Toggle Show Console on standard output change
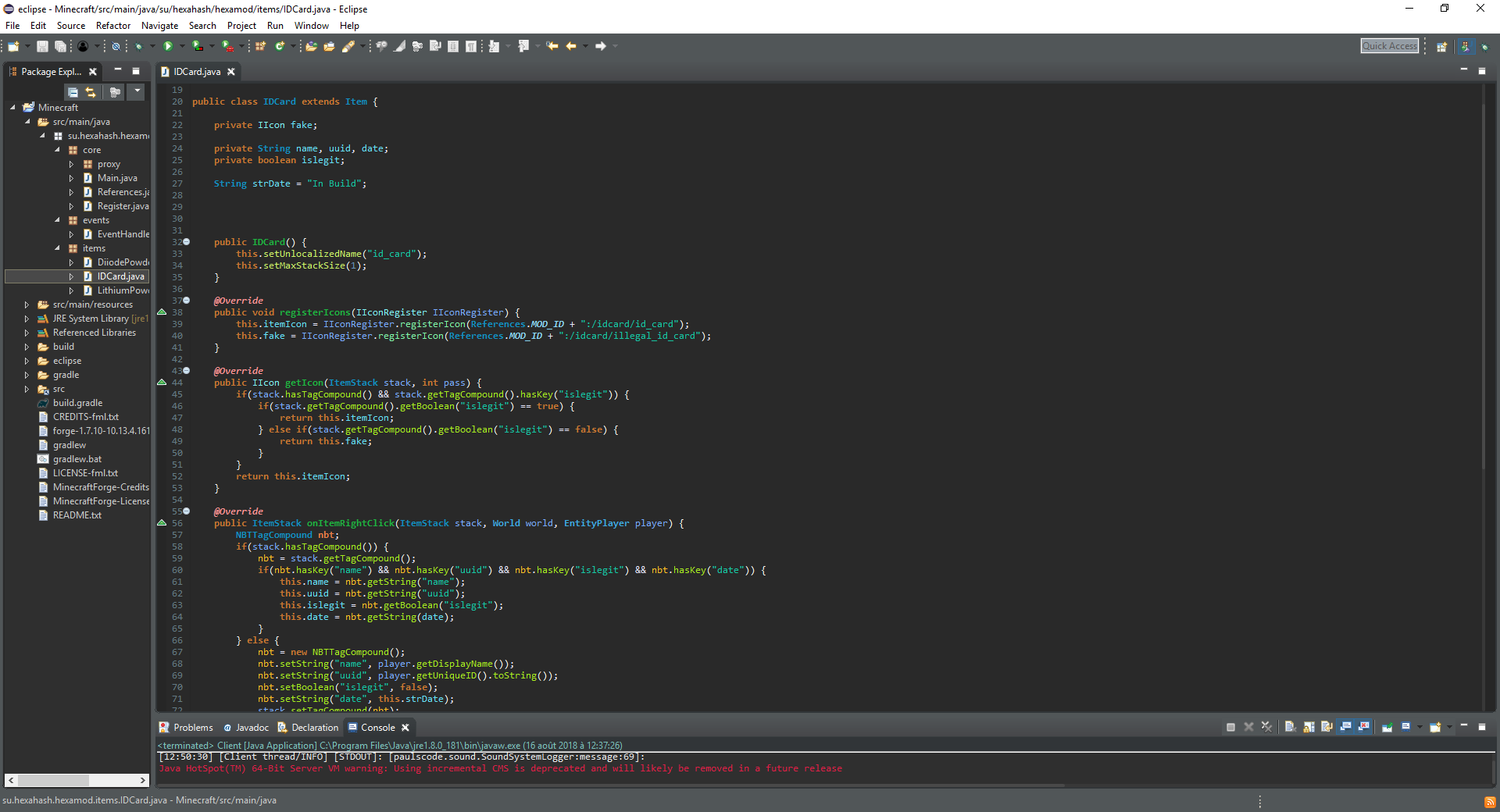1500x812 pixels. coord(1345,727)
